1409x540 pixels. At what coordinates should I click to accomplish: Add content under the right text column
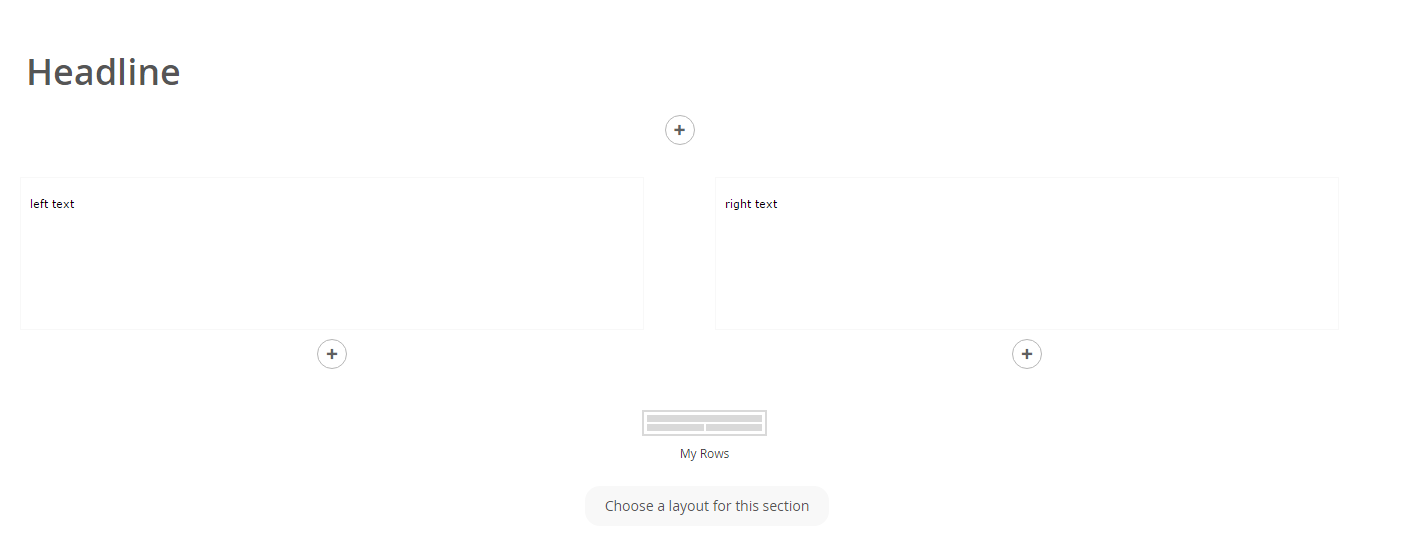coord(1027,354)
